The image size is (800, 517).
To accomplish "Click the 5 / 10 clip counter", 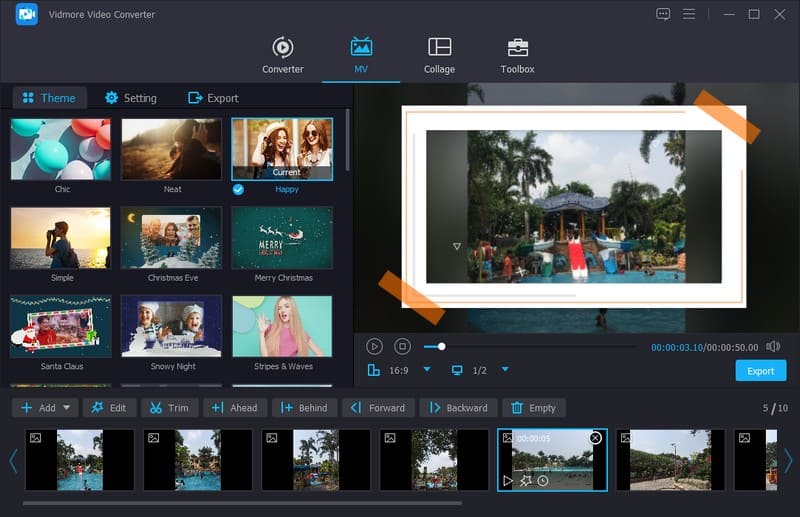I will click(775, 408).
